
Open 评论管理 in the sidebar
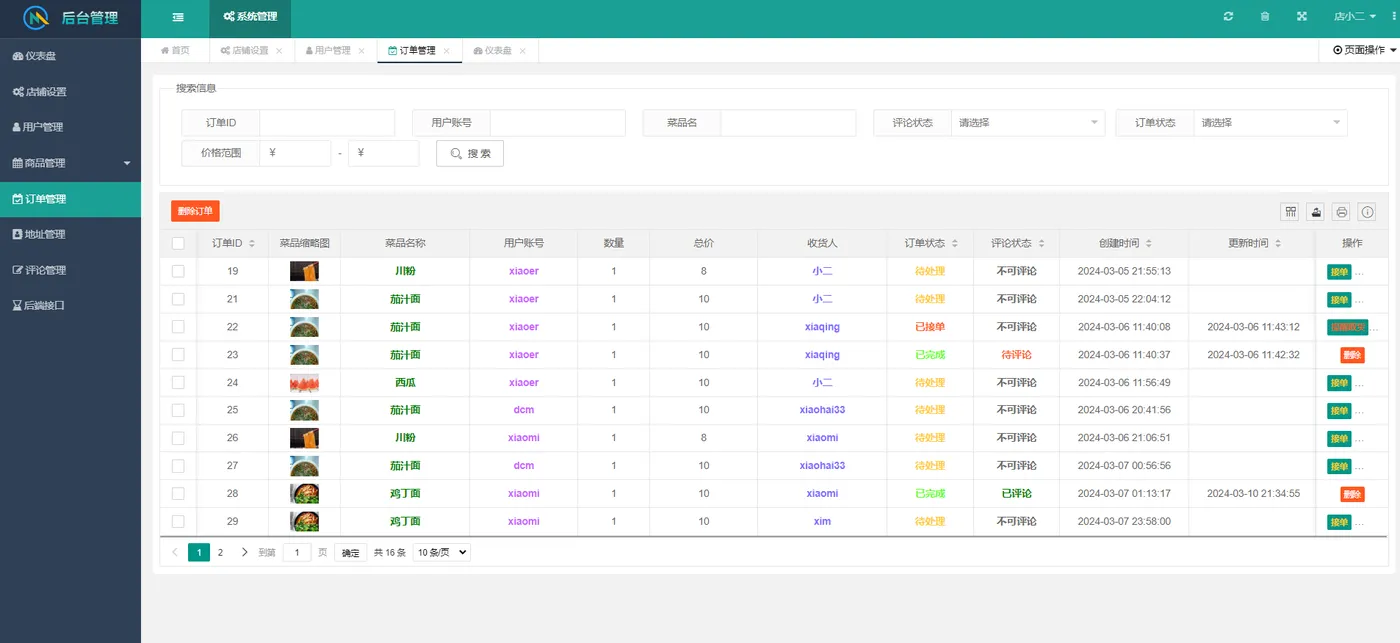tap(70, 270)
